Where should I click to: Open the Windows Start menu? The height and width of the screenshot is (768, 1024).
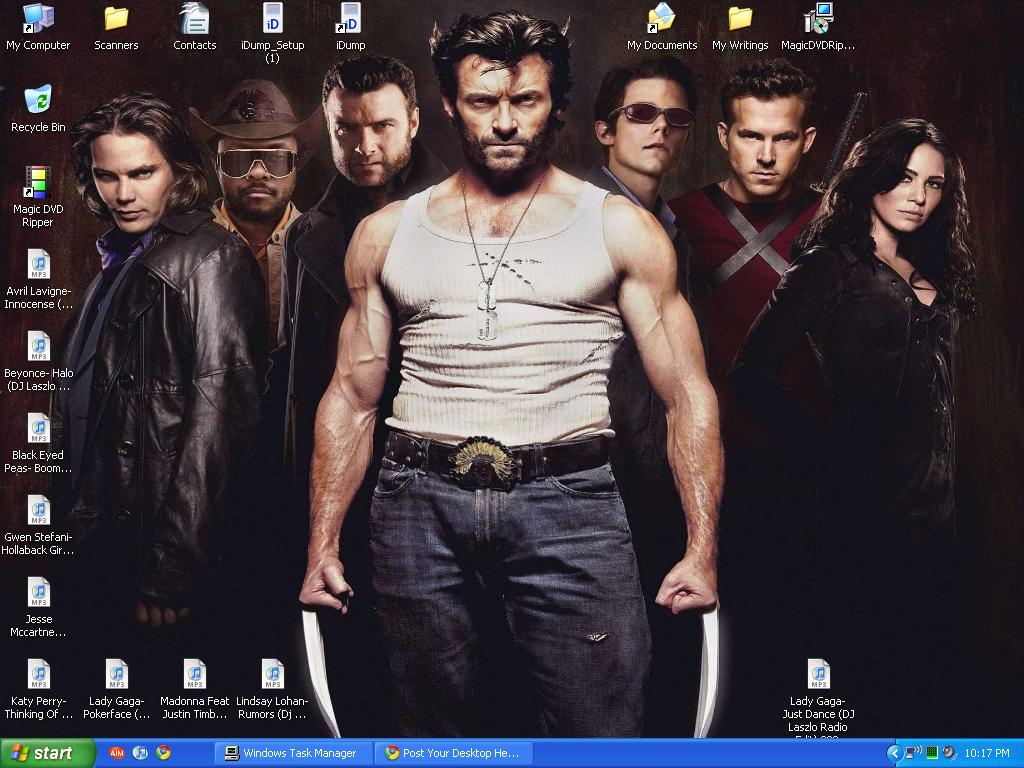(47, 753)
